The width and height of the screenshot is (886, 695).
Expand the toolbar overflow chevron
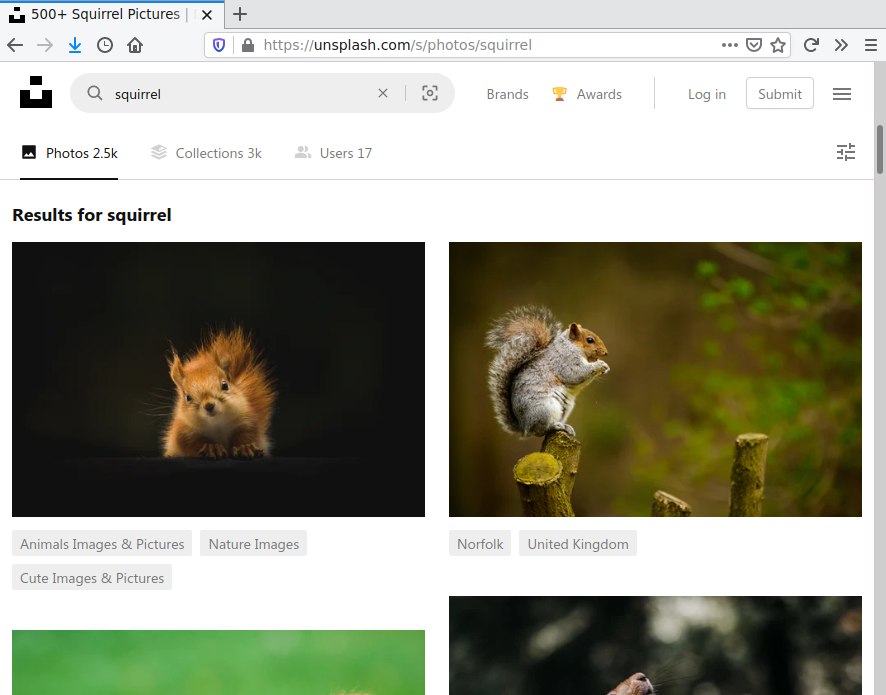841,45
